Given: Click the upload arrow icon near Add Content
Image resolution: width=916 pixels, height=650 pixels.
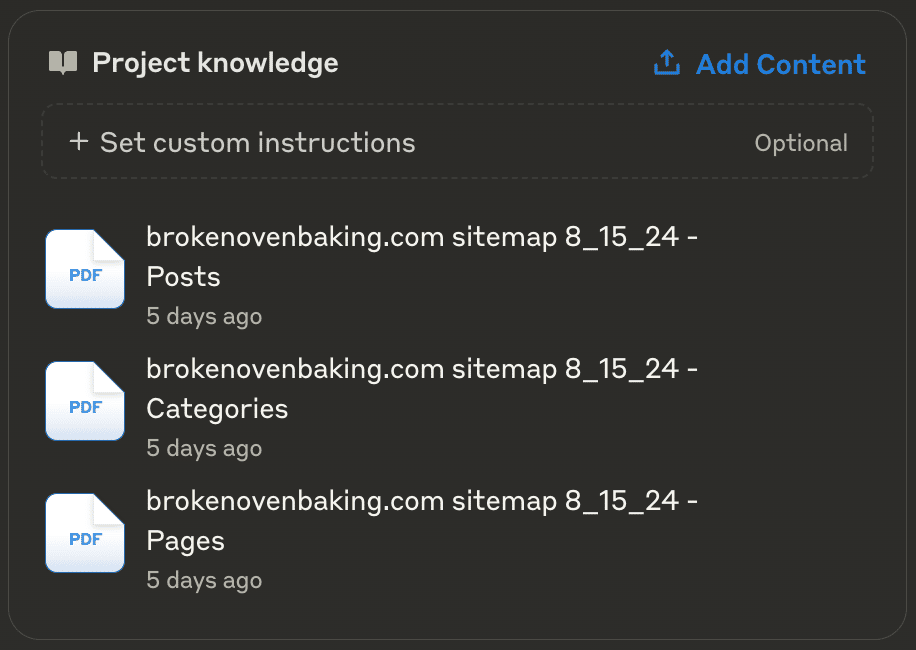Looking at the screenshot, I should (x=667, y=62).
